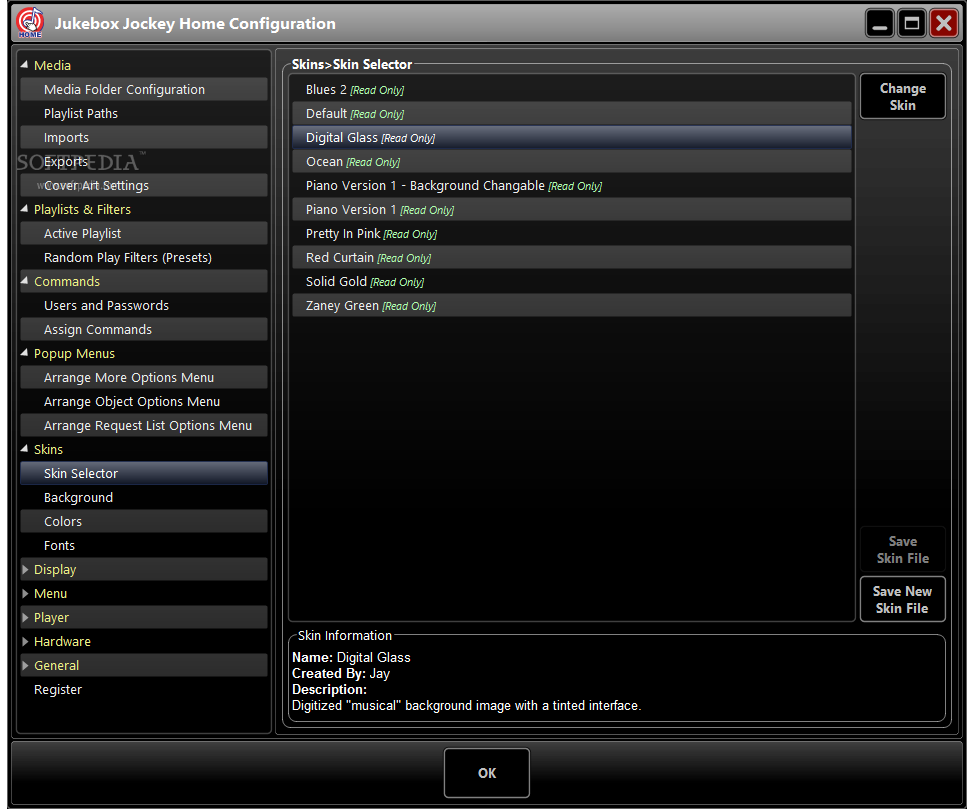Maximize the configuration window
Image resolution: width=967 pixels, height=809 pixels.
(x=911, y=24)
